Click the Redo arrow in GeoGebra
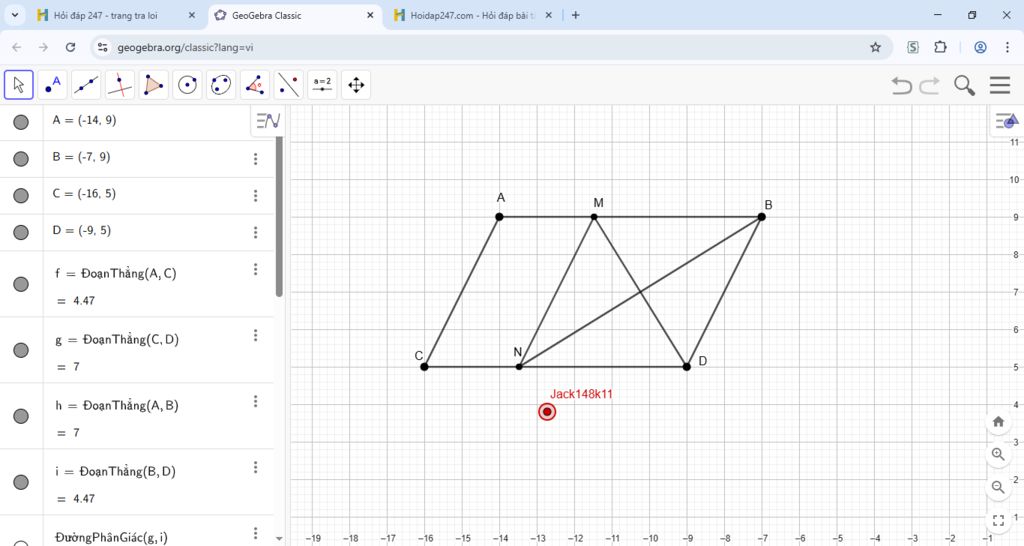 point(929,85)
